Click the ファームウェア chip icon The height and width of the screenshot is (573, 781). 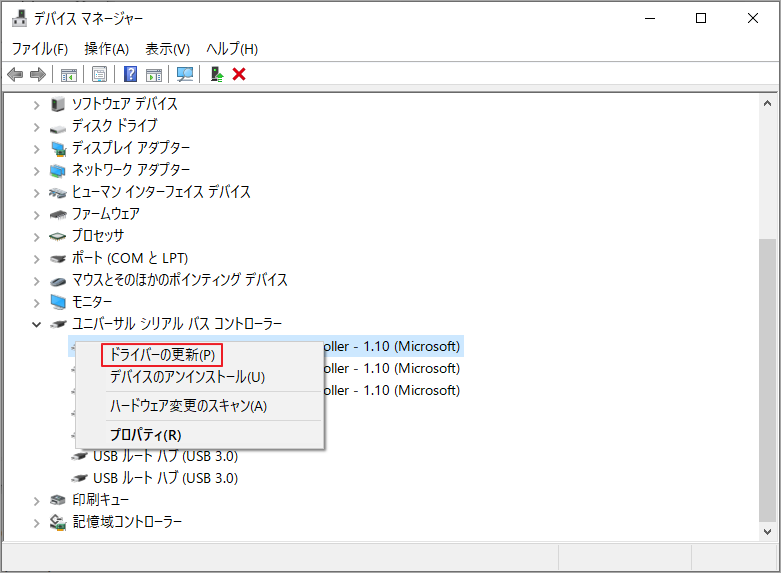click(x=58, y=215)
